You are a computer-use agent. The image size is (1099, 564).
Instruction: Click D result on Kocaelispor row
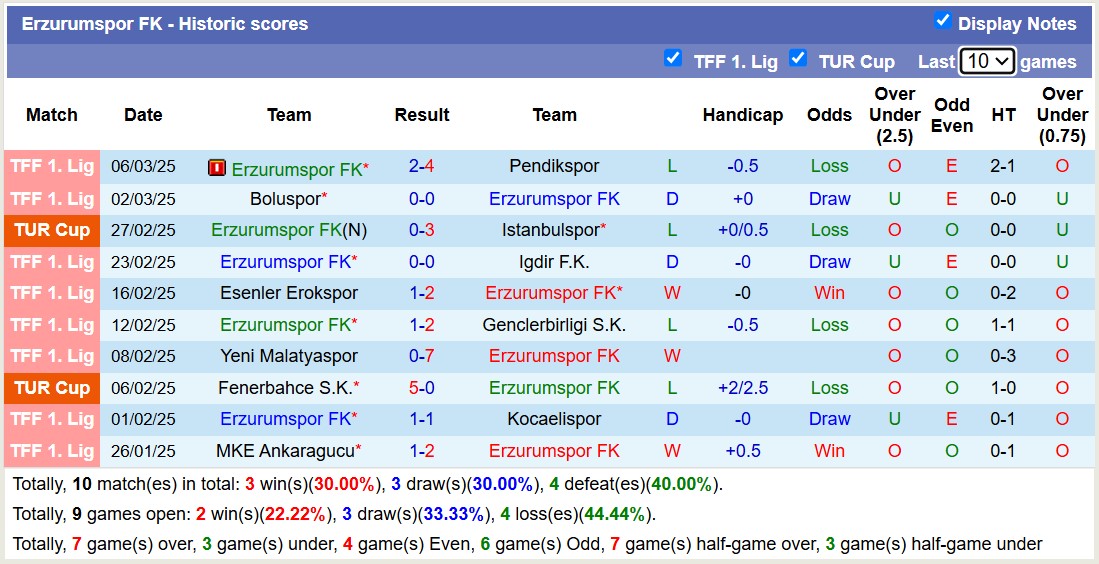(671, 419)
